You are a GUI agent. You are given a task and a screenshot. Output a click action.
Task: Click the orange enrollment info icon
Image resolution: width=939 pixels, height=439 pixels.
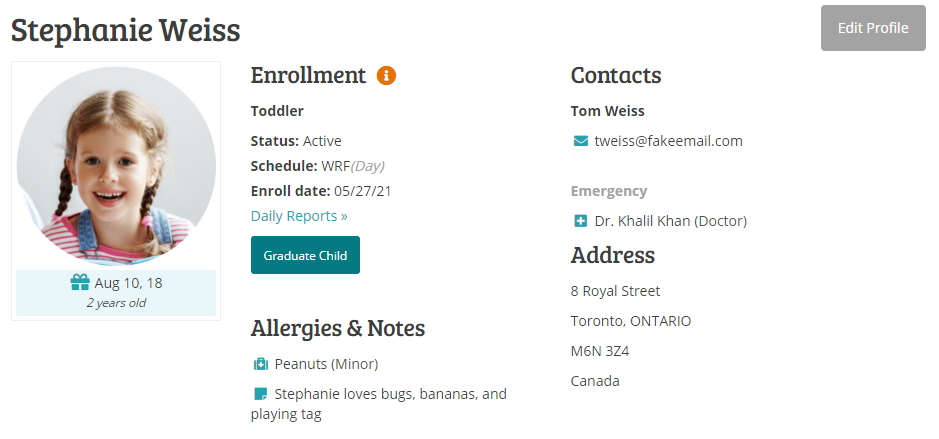[386, 76]
